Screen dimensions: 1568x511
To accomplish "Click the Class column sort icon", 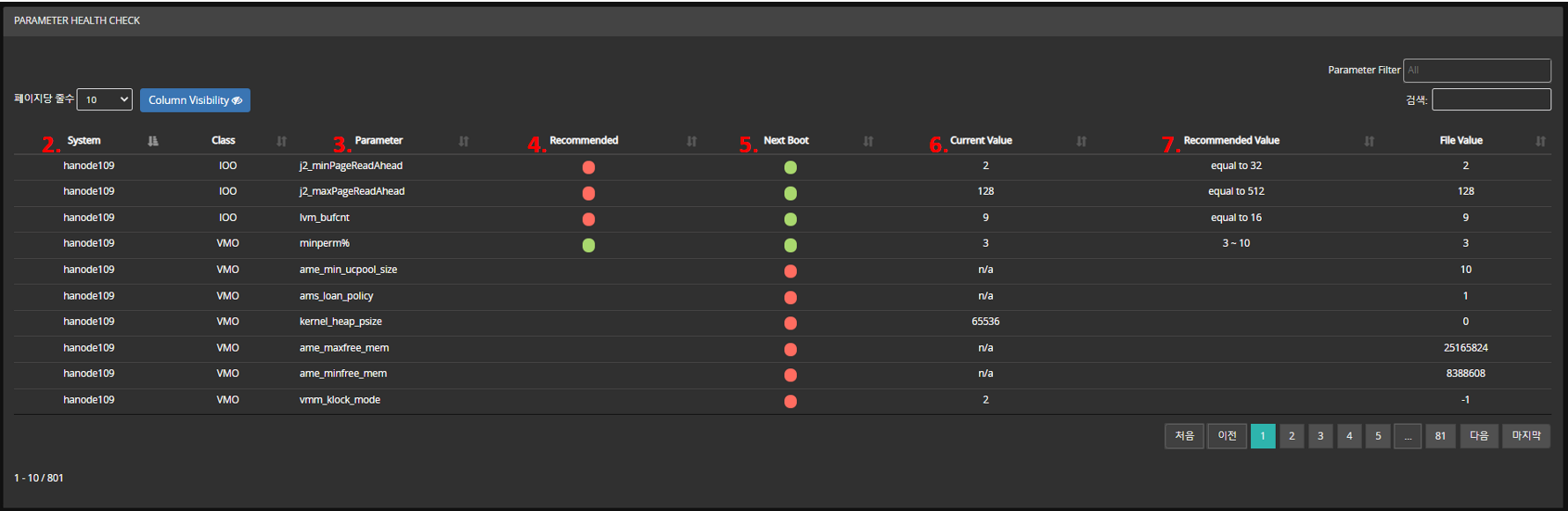I will [282, 141].
